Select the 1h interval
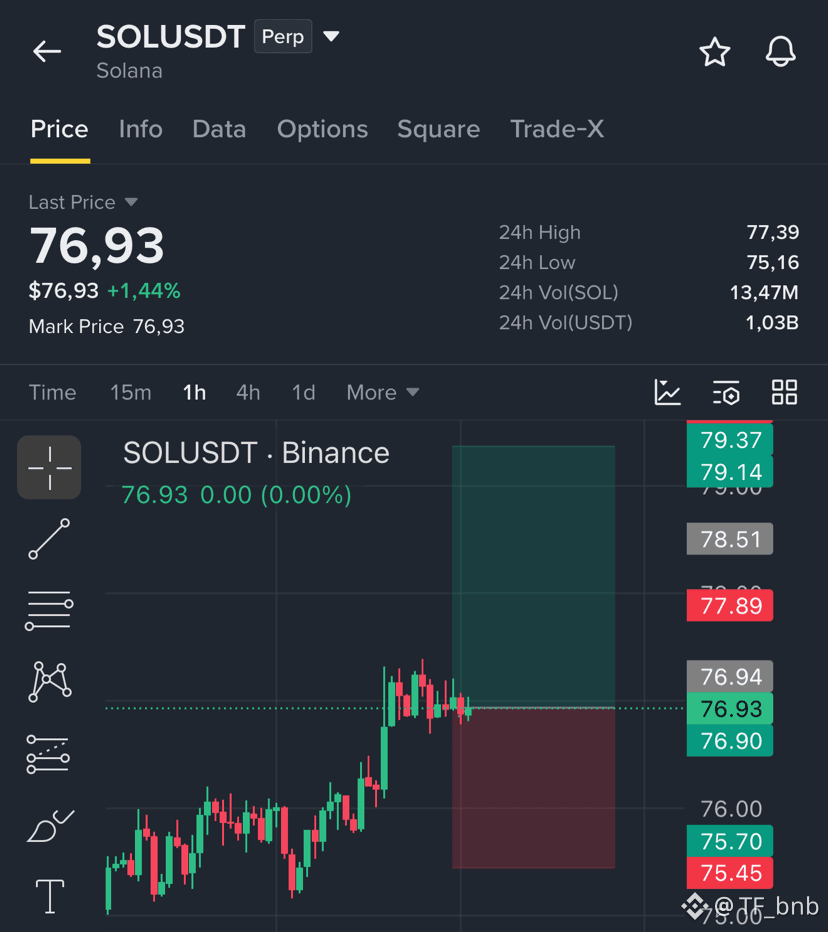This screenshot has height=932, width=828. pyautogui.click(x=194, y=392)
